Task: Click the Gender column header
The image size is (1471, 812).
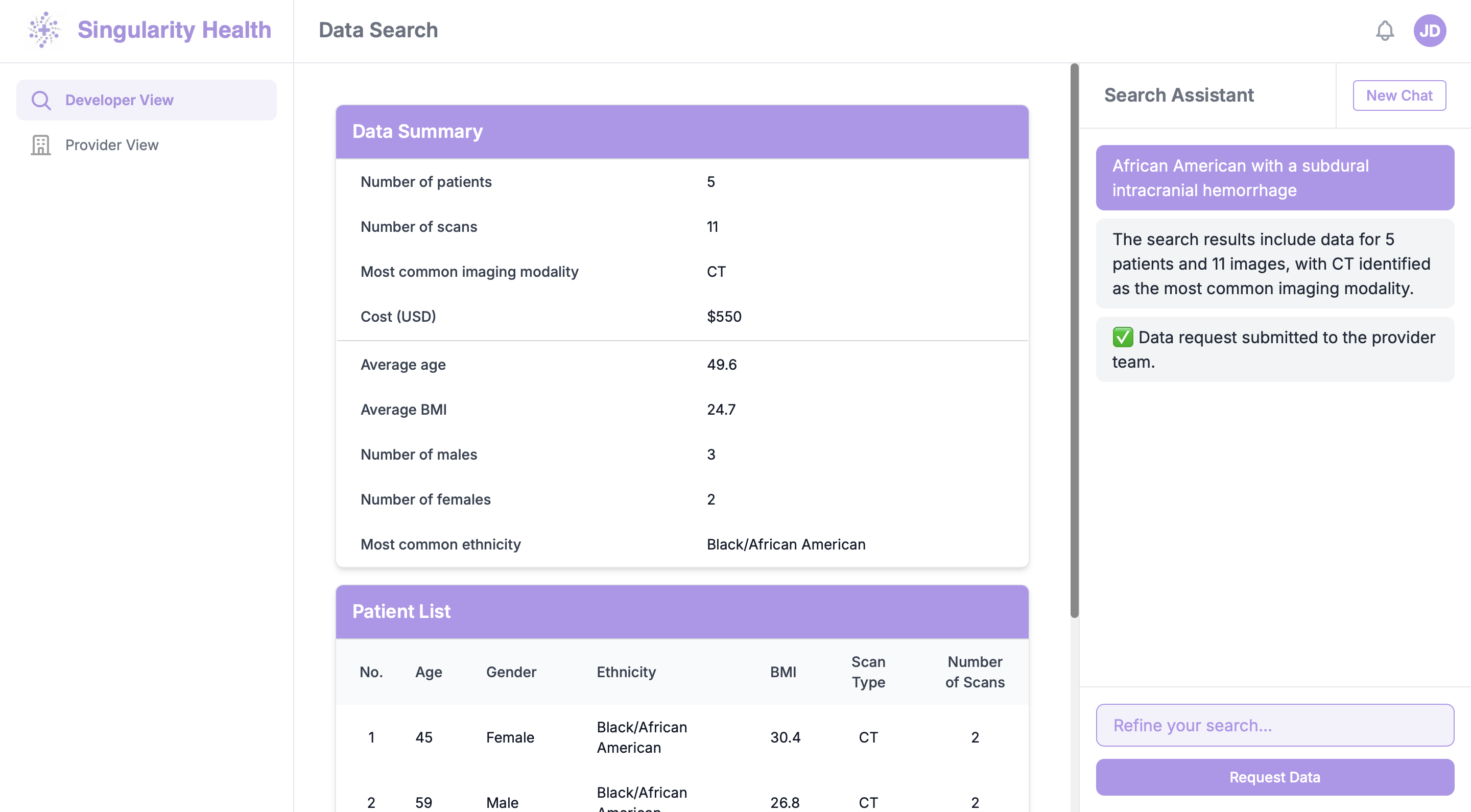Action: tap(511, 672)
